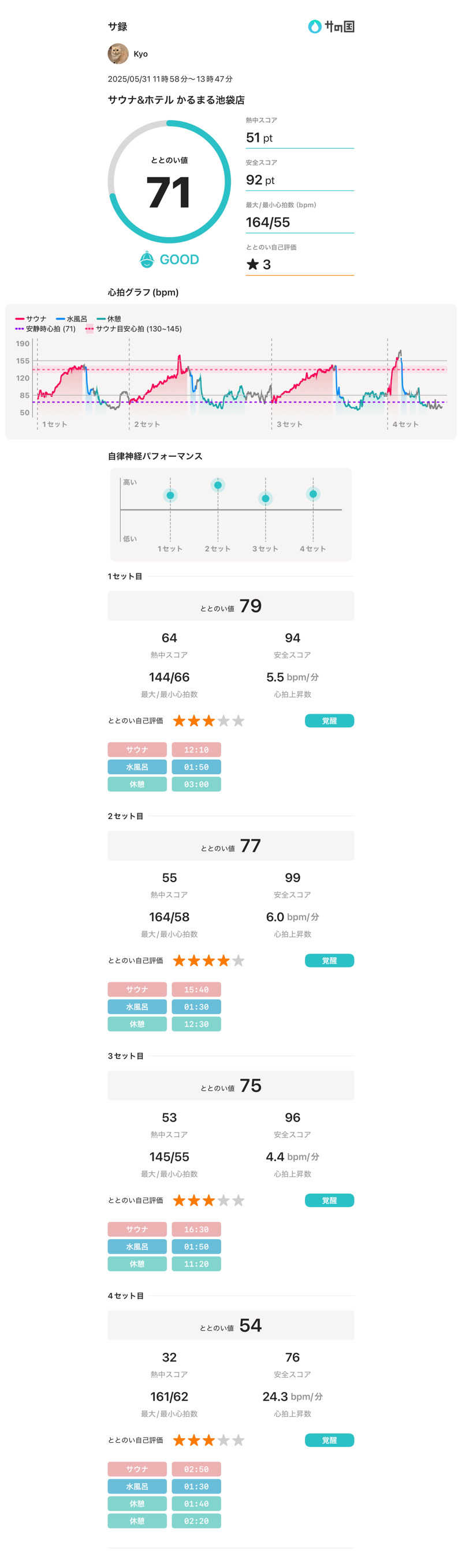Viewport: 462px width, 1568px height.
Task: Select the 1セット dot in 自律神経パフォーマンス chart
Action: tap(170, 496)
